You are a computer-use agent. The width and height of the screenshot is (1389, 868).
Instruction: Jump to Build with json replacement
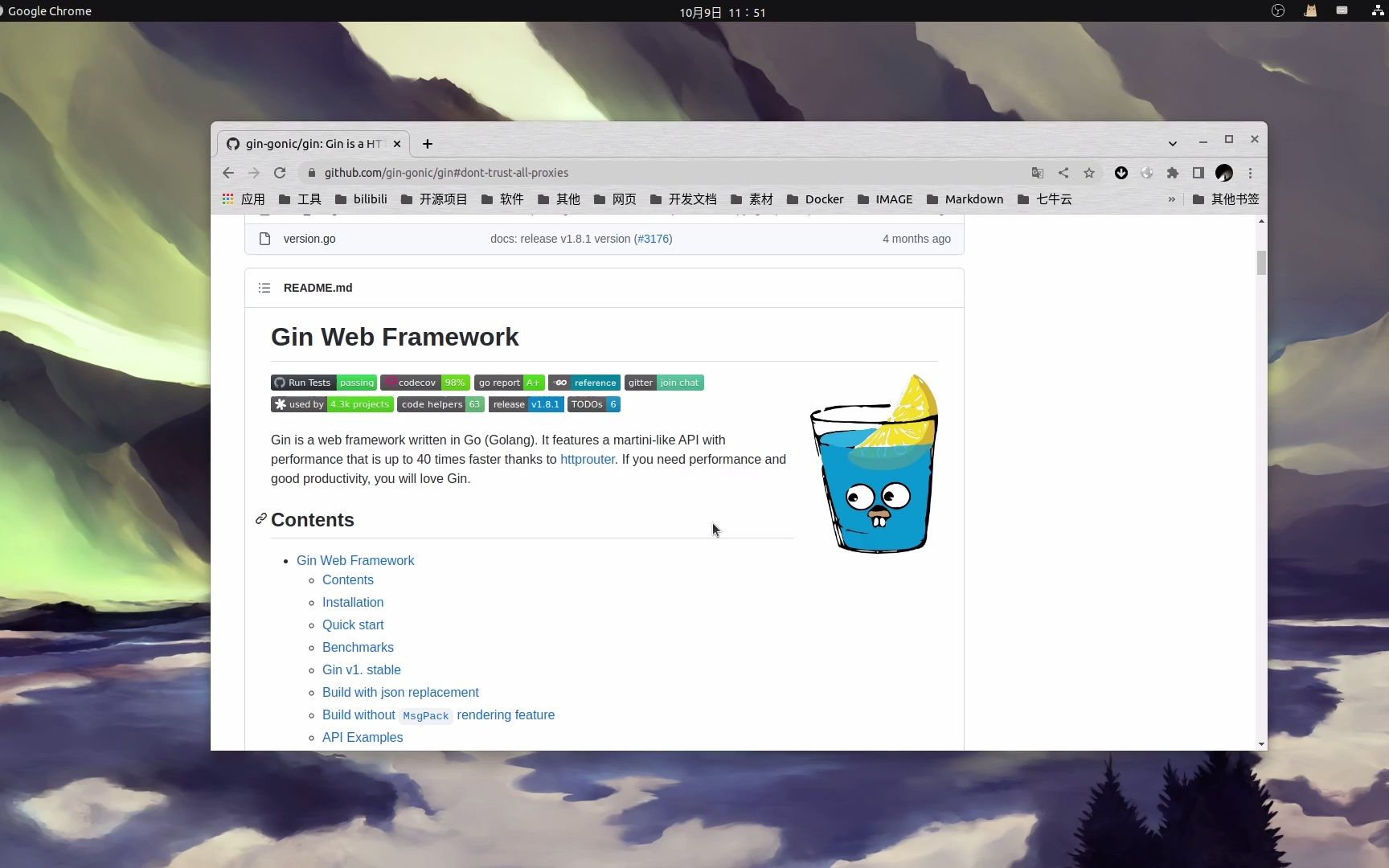pyautogui.click(x=400, y=693)
